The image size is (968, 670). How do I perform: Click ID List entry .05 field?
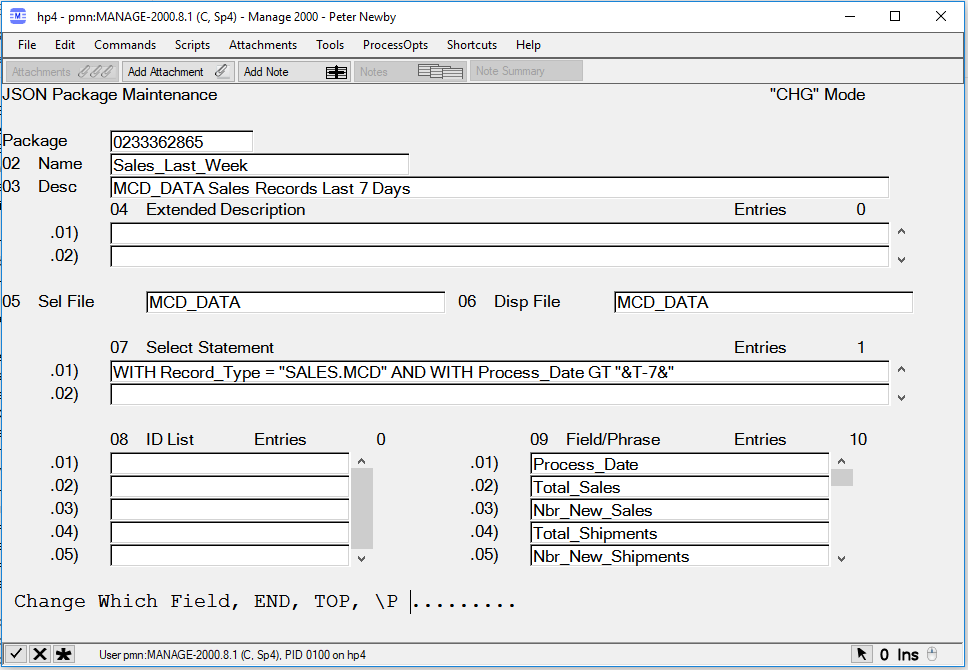click(x=230, y=555)
